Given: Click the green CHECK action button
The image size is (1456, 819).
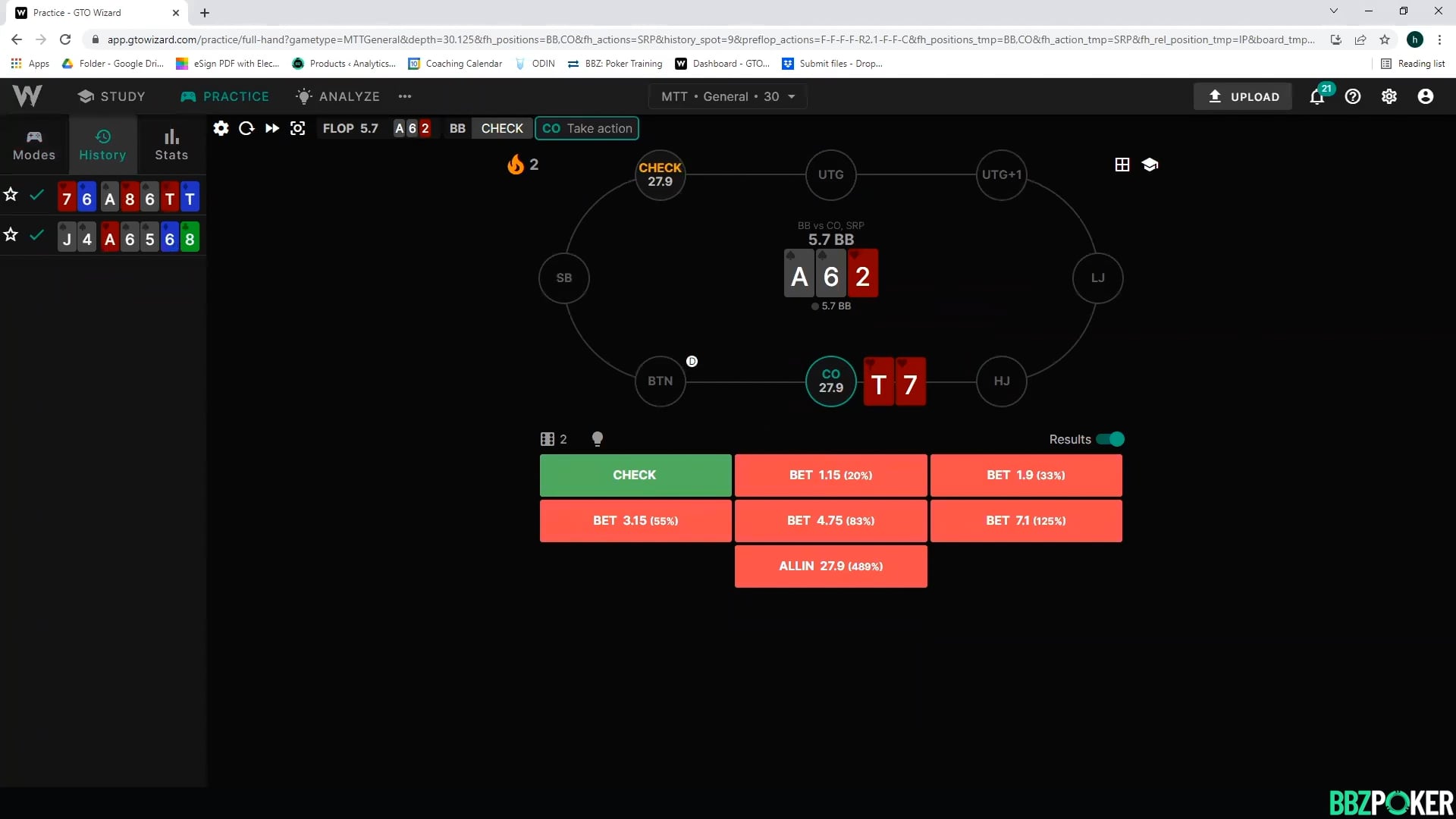Looking at the screenshot, I should (x=635, y=475).
